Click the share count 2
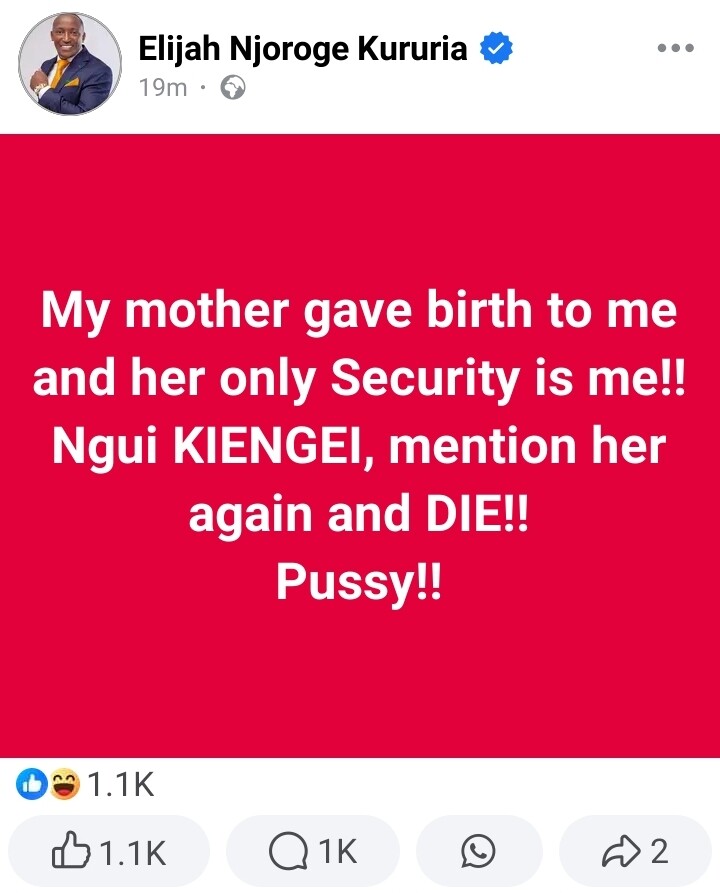Screen dimensions: 720x893 (x=659, y=852)
